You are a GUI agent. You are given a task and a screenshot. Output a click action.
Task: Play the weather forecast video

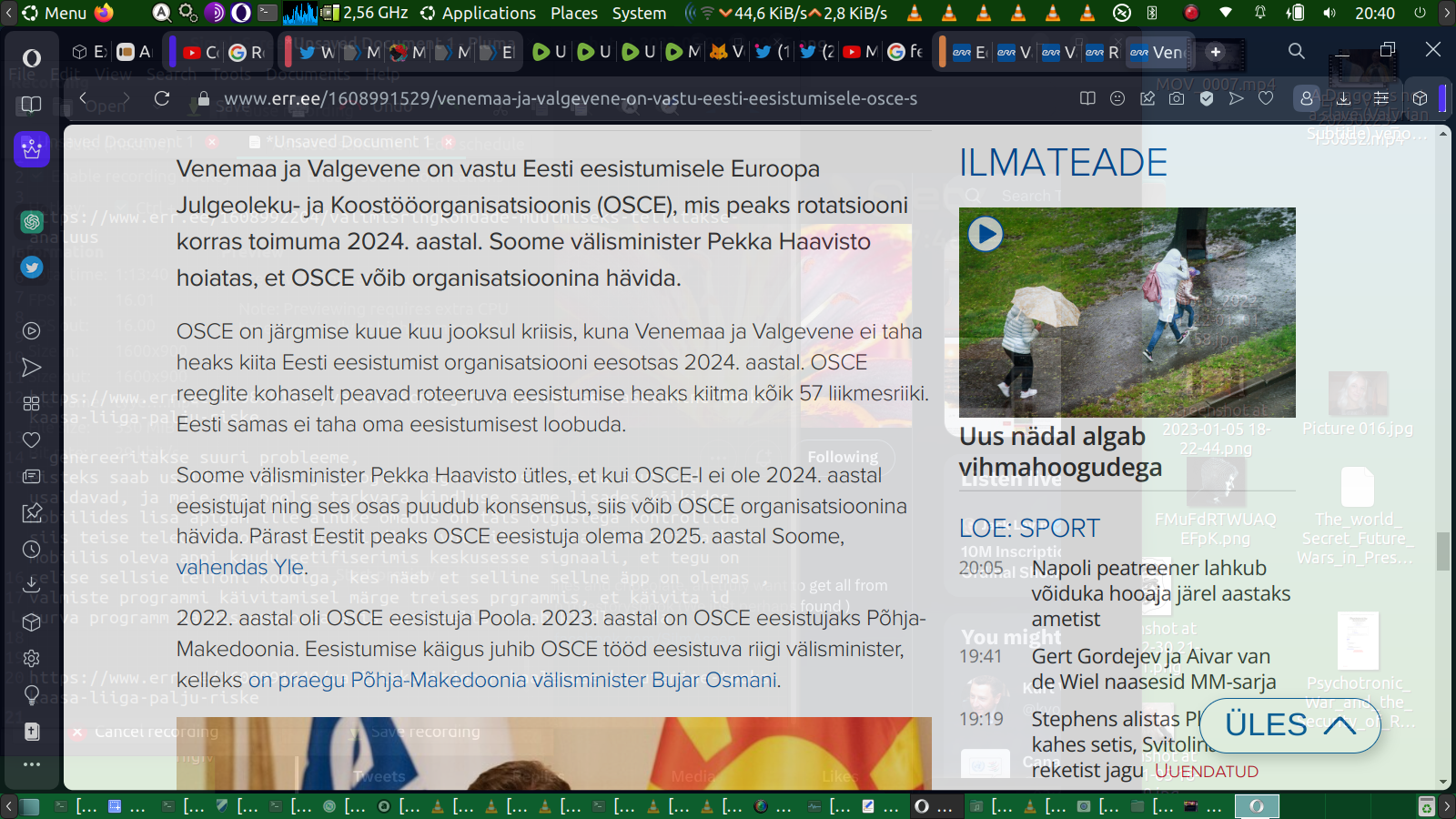[x=986, y=234]
